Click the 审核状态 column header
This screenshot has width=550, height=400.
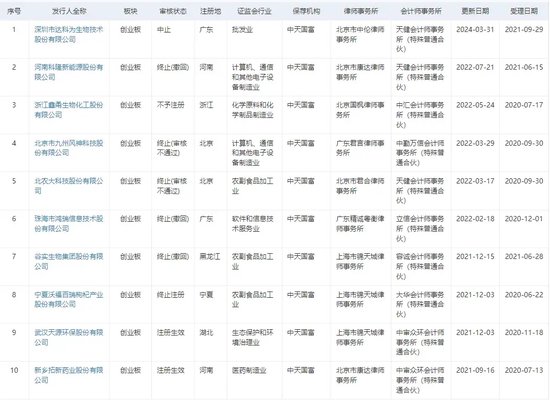click(x=173, y=11)
